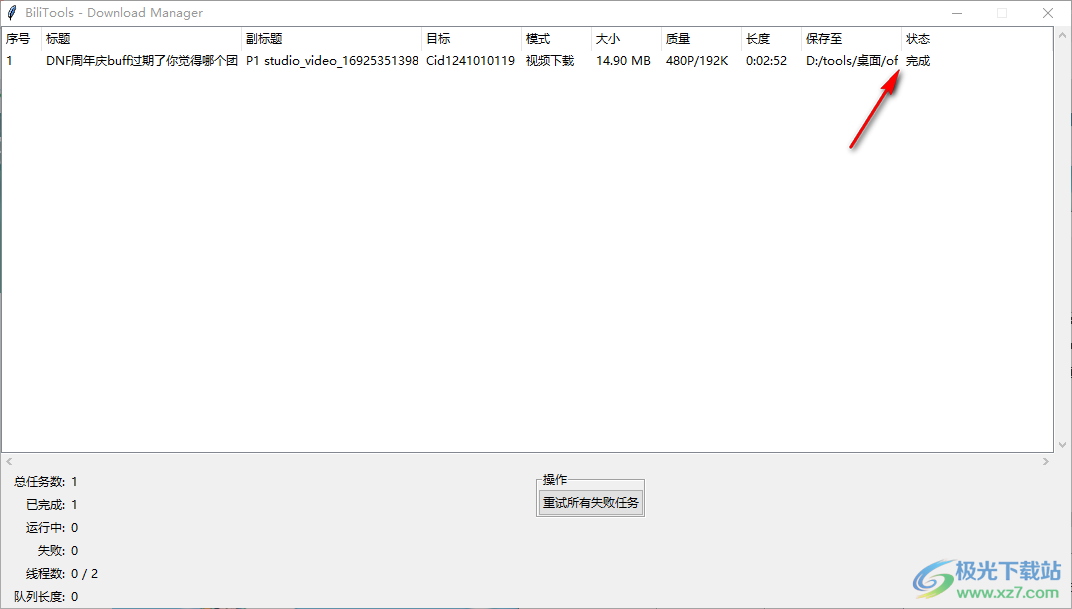Sort tasks by the 序号 column header
The image size is (1072, 609).
point(18,38)
